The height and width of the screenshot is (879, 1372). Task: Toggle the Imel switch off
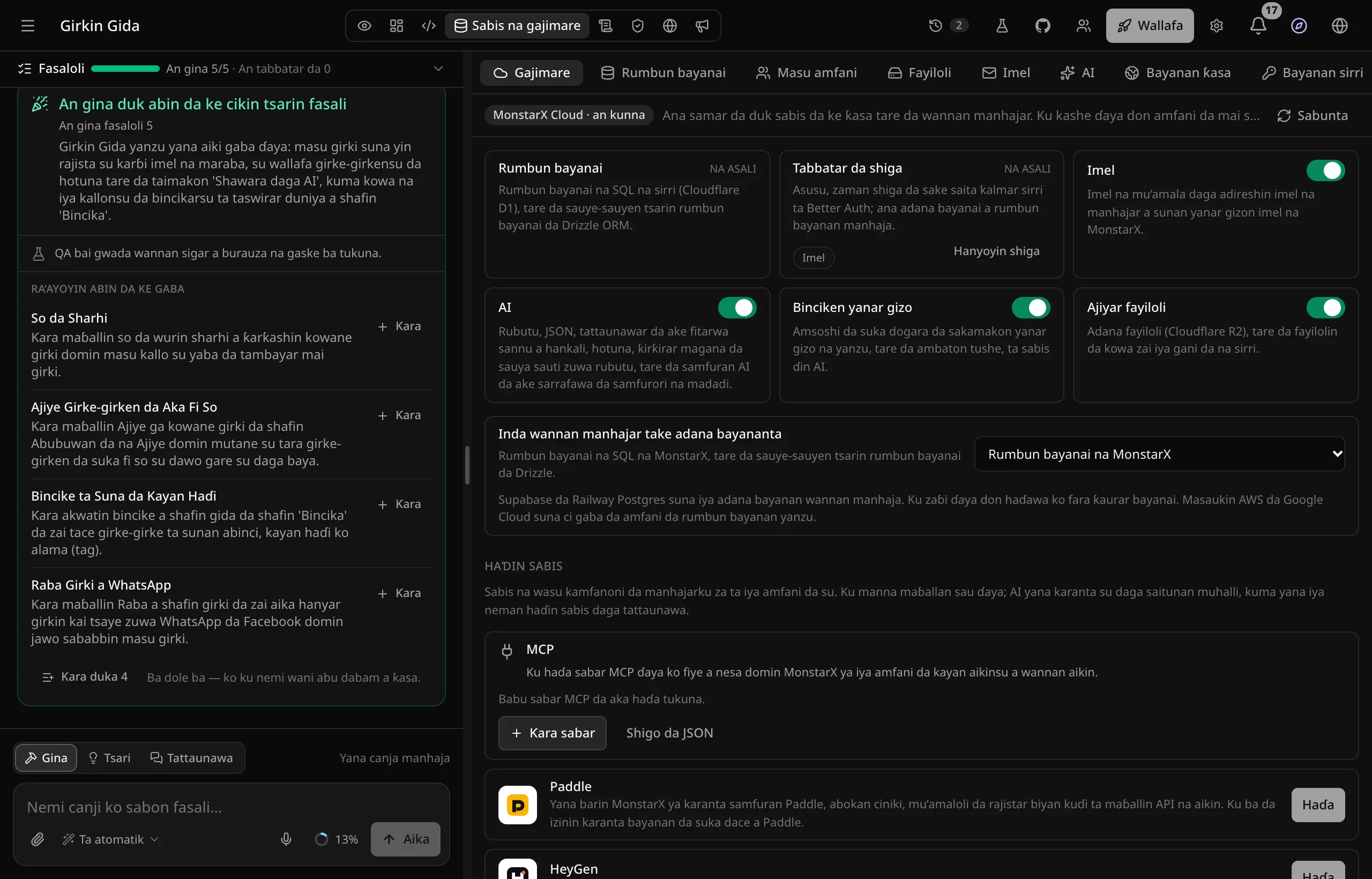[1325, 170]
